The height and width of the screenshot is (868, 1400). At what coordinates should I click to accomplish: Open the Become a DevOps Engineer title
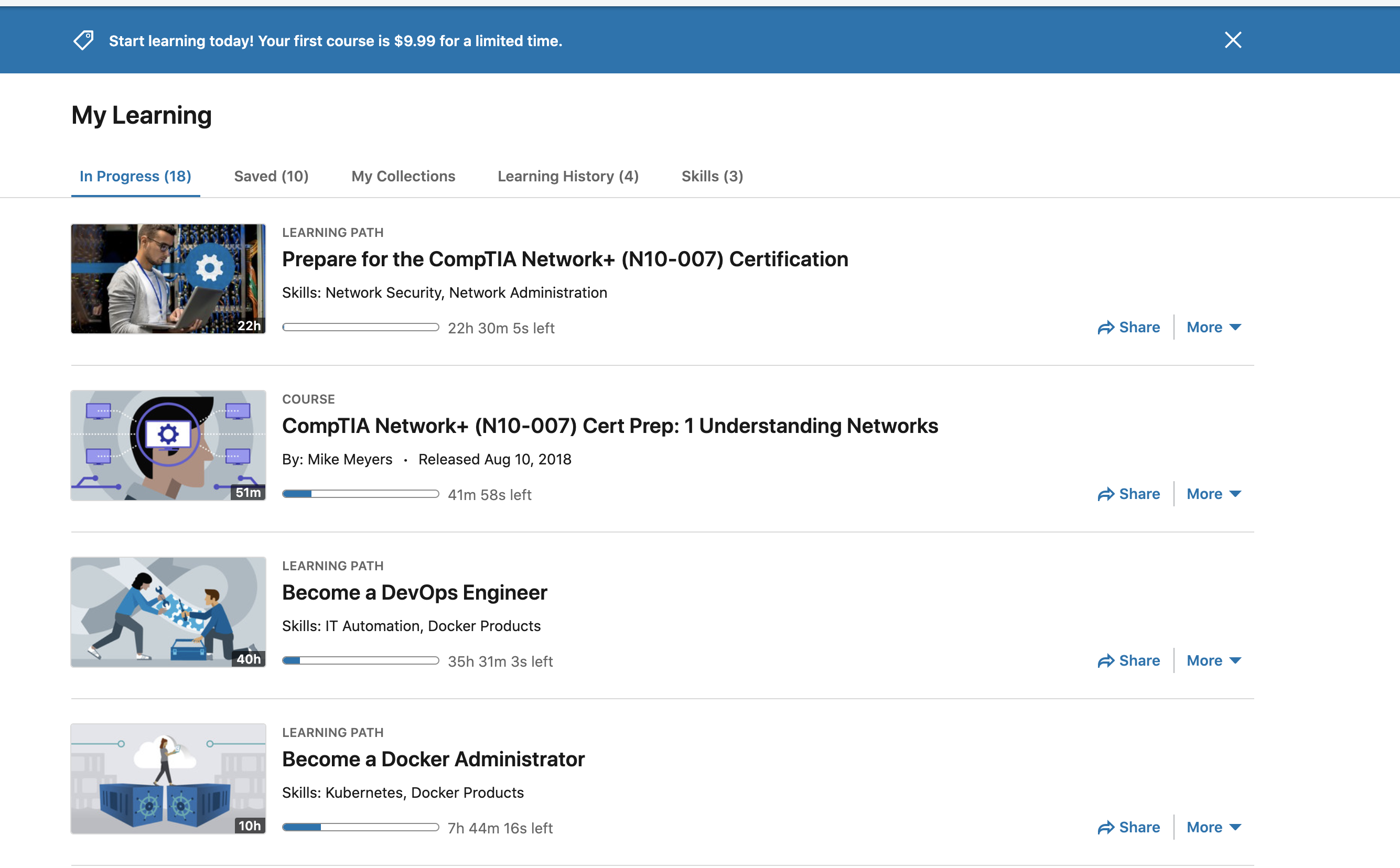tap(415, 592)
